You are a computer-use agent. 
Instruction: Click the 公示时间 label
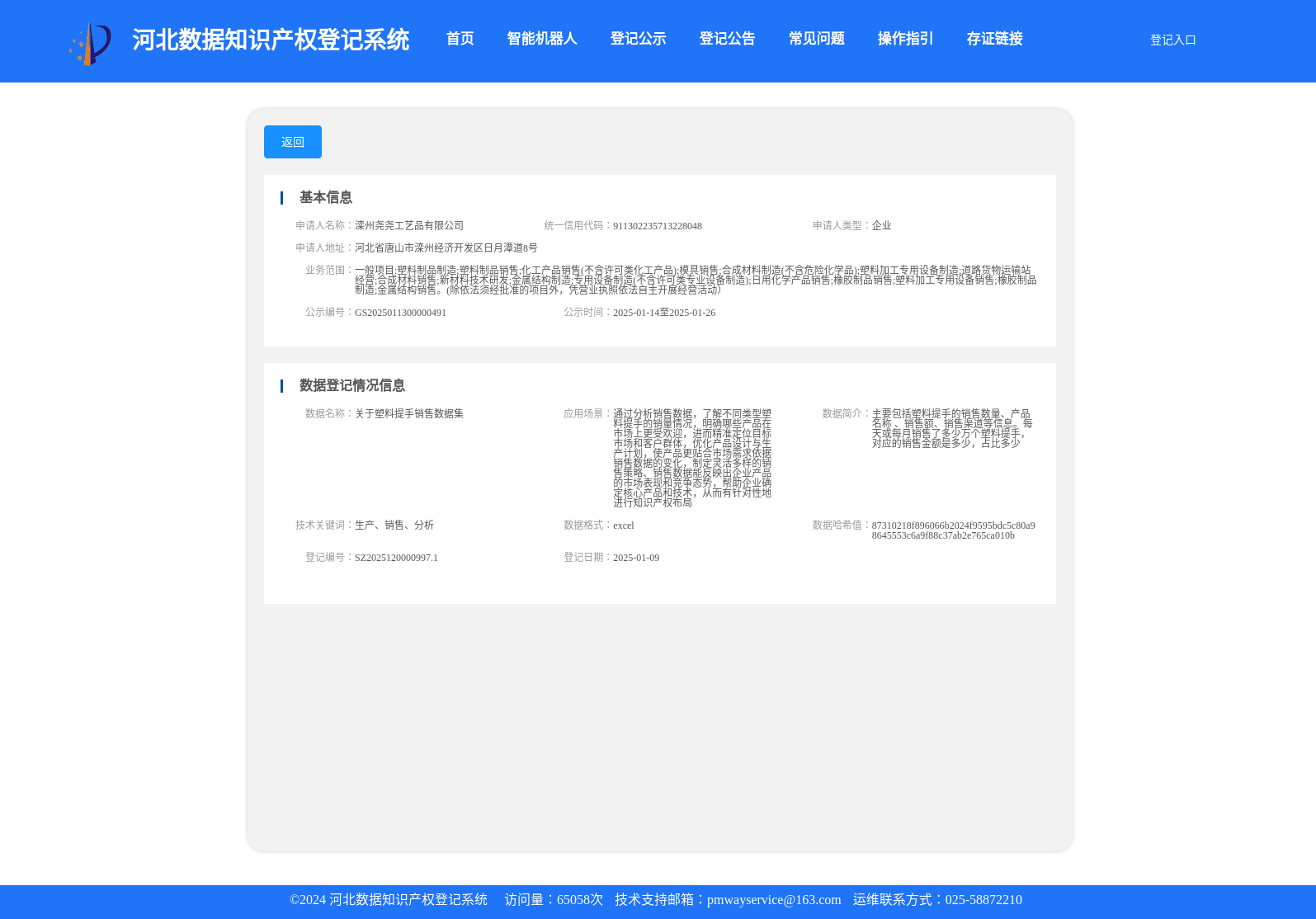[587, 312]
